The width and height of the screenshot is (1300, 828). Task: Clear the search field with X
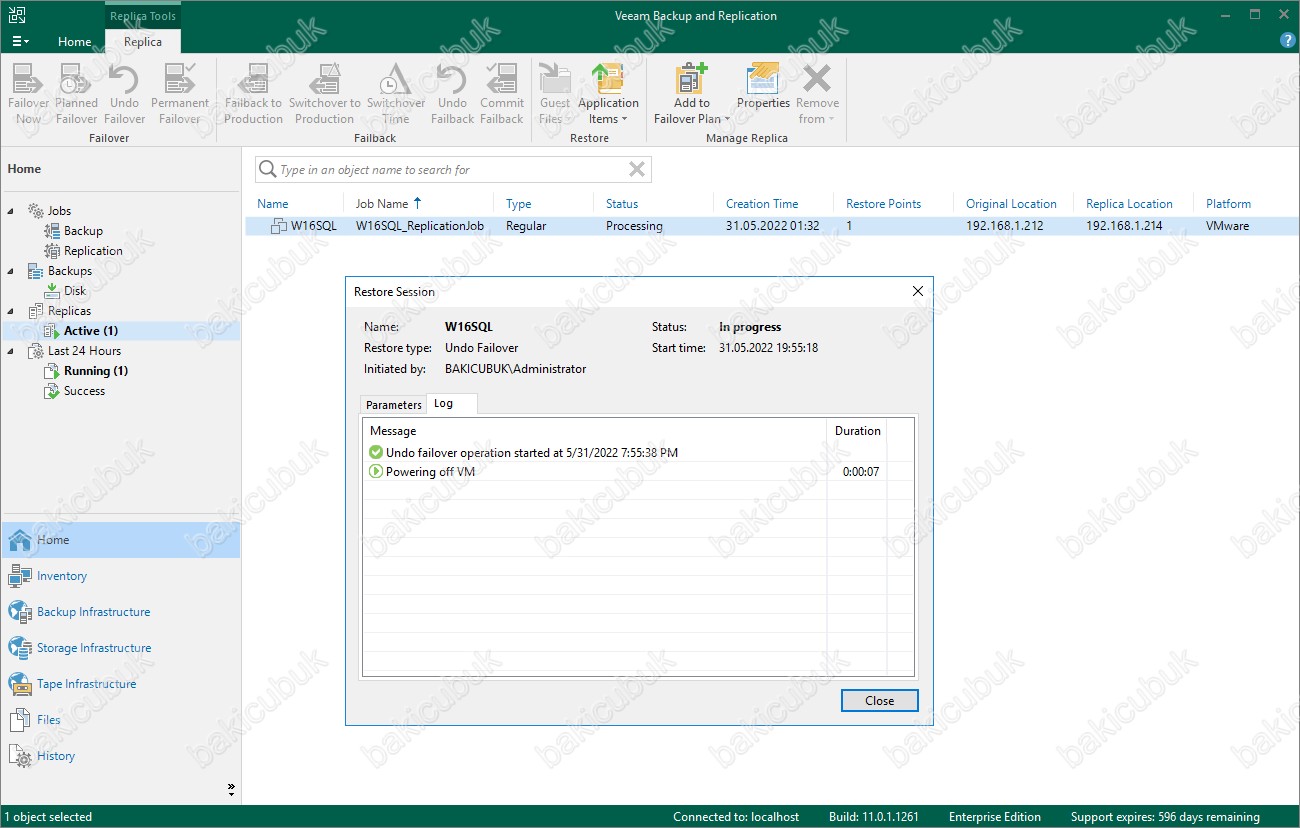(x=636, y=169)
